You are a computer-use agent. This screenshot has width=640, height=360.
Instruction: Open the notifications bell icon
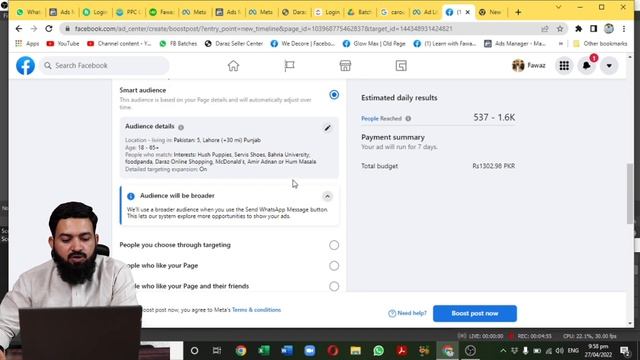click(587, 66)
